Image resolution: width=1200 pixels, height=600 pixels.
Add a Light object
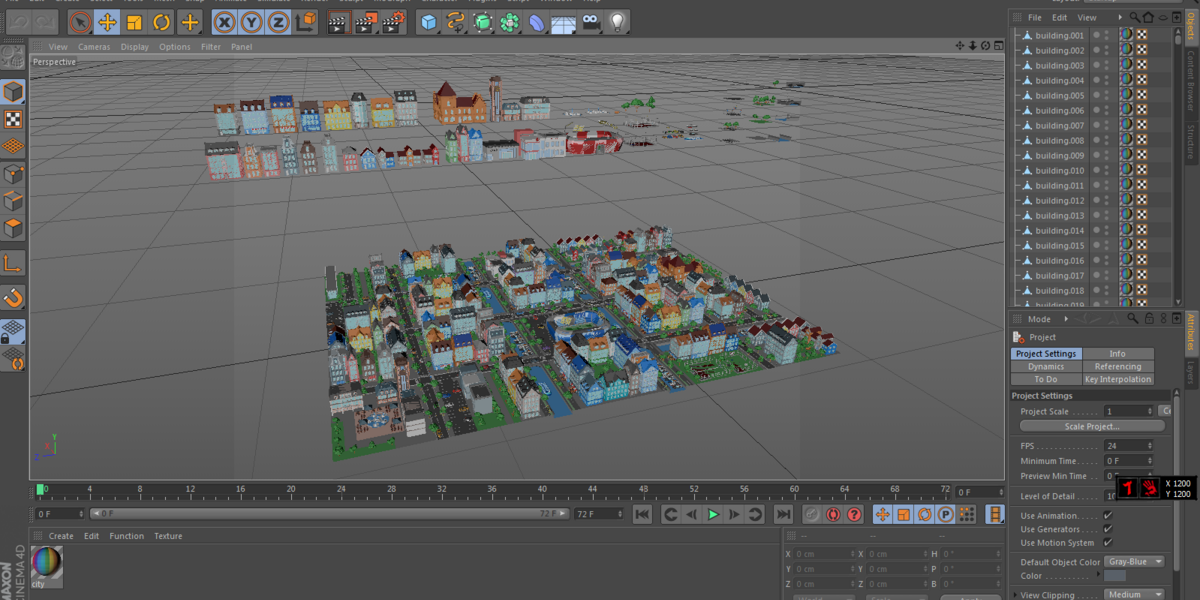[x=618, y=21]
